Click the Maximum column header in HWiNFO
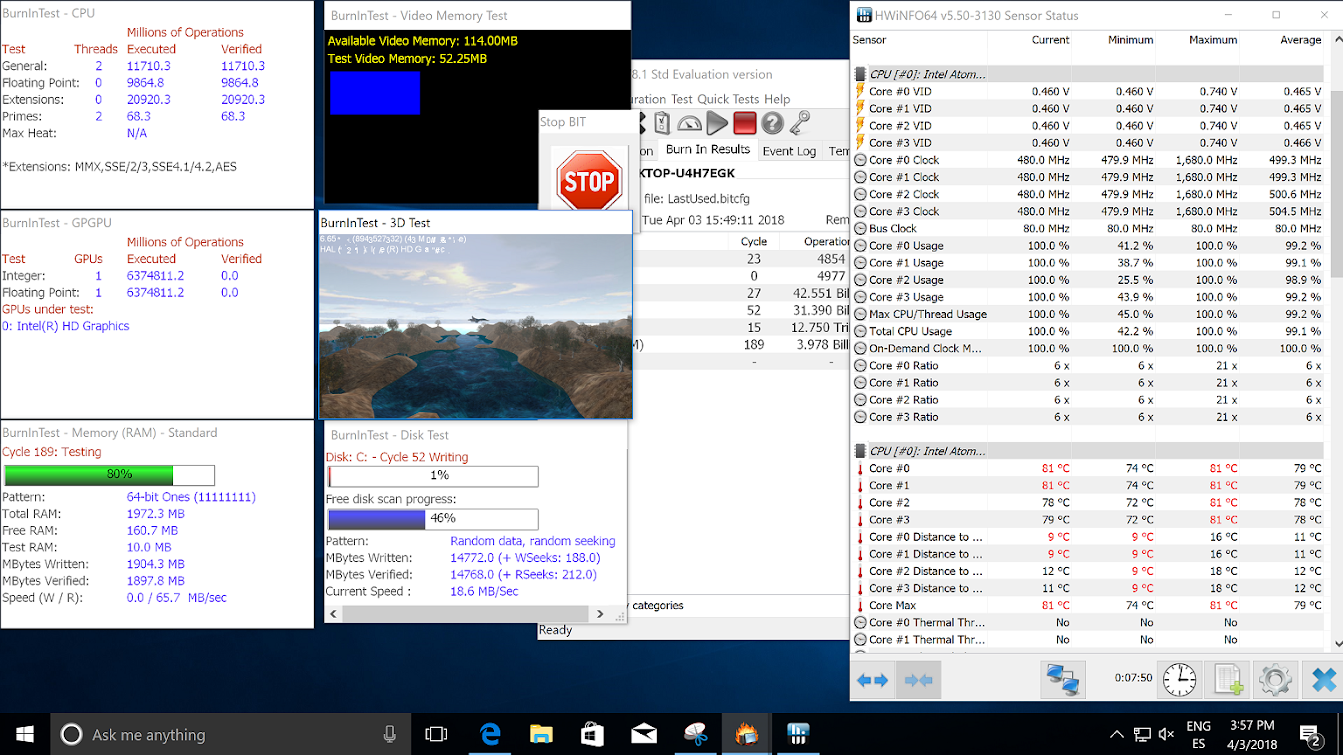Viewport: 1343px width, 755px height. coord(1213,40)
